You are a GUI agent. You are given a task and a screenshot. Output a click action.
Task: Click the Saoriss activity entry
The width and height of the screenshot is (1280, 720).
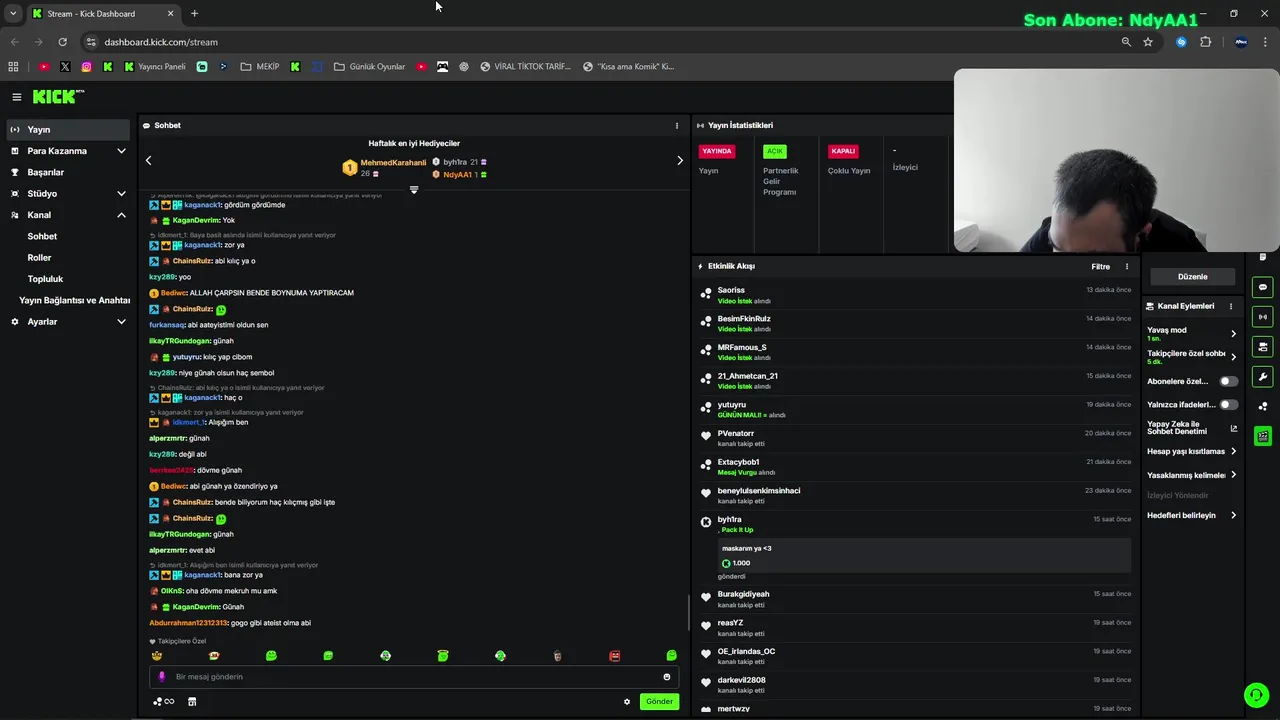click(915, 295)
